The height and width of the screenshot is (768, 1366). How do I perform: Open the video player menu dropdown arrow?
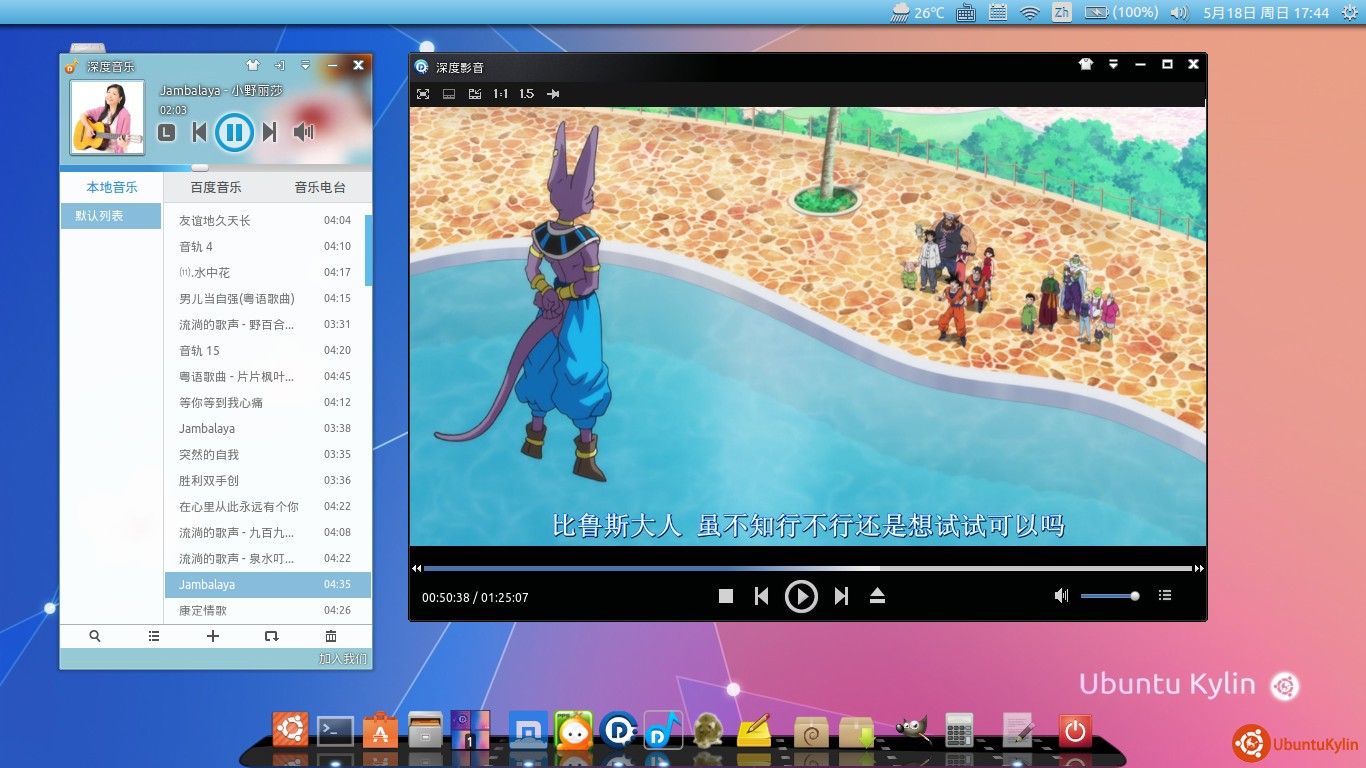[1113, 65]
